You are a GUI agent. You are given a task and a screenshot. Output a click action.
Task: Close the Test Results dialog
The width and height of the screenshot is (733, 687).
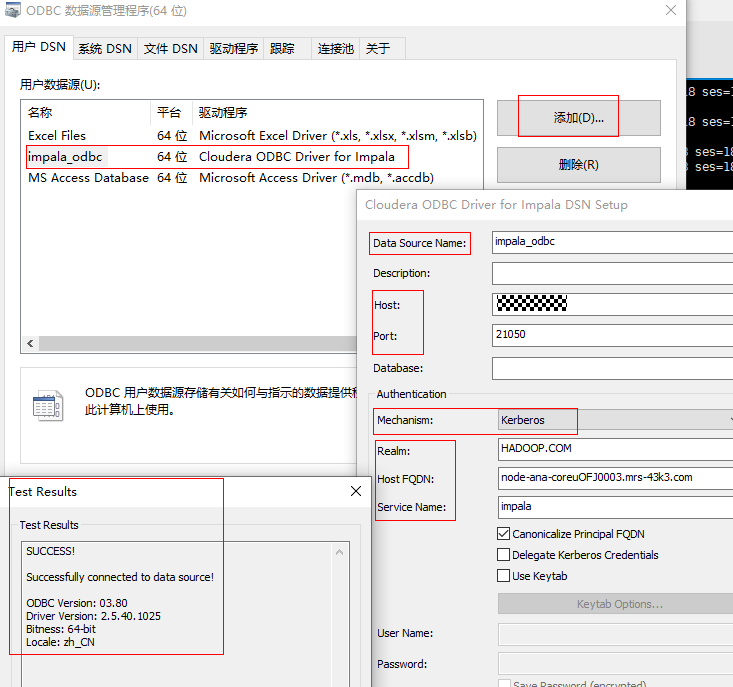coord(356,491)
